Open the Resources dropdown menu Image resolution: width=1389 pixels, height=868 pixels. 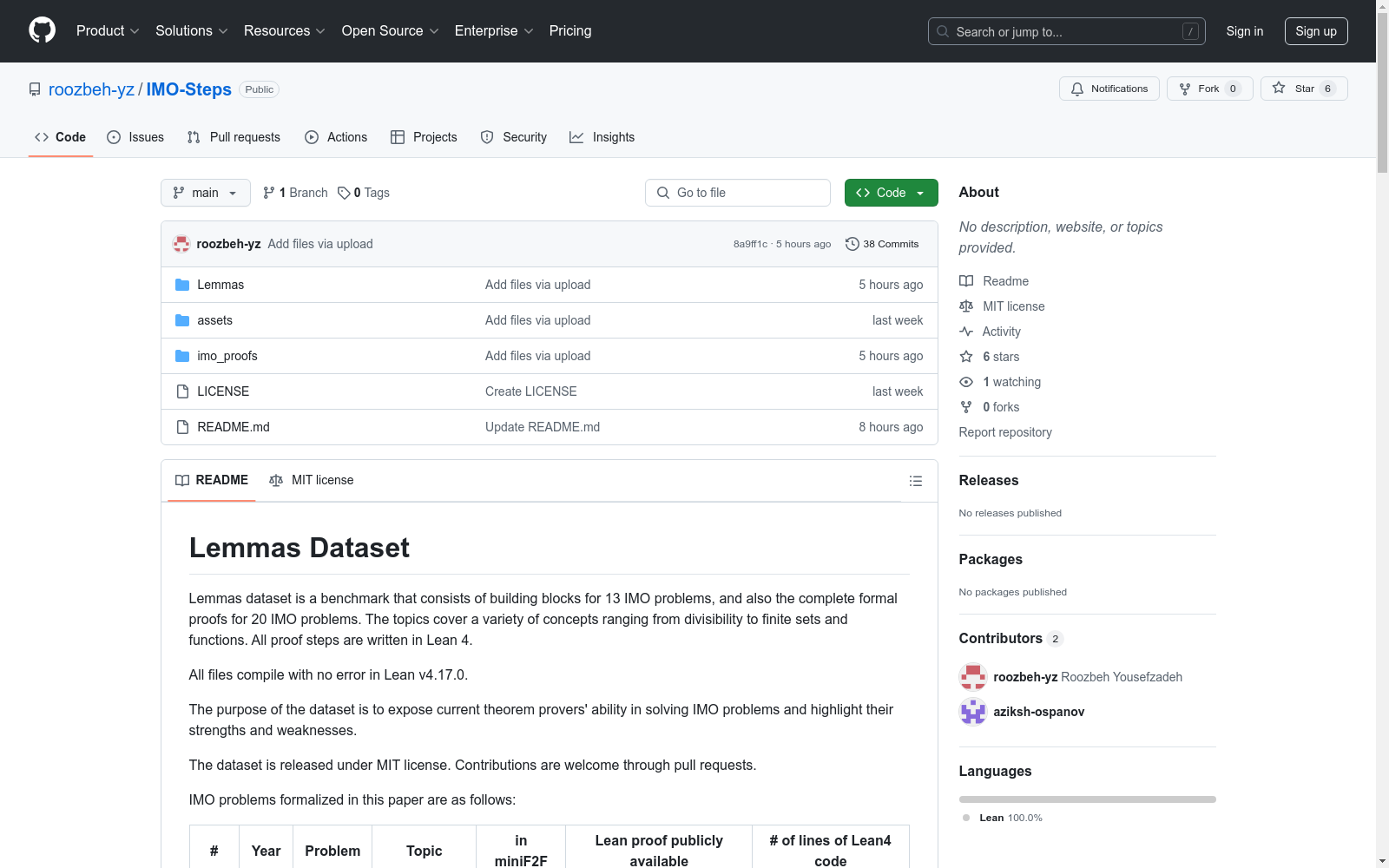pos(285,31)
